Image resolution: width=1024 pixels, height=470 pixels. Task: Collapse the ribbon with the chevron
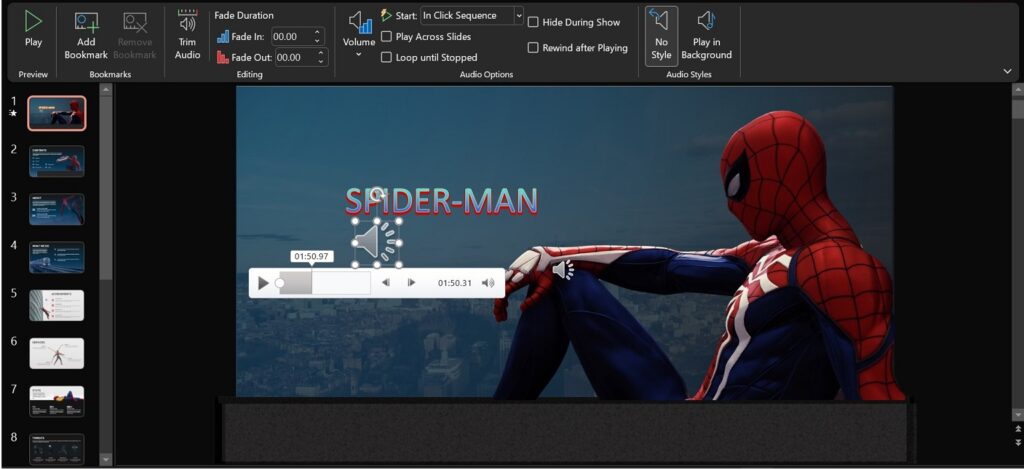(x=1008, y=71)
